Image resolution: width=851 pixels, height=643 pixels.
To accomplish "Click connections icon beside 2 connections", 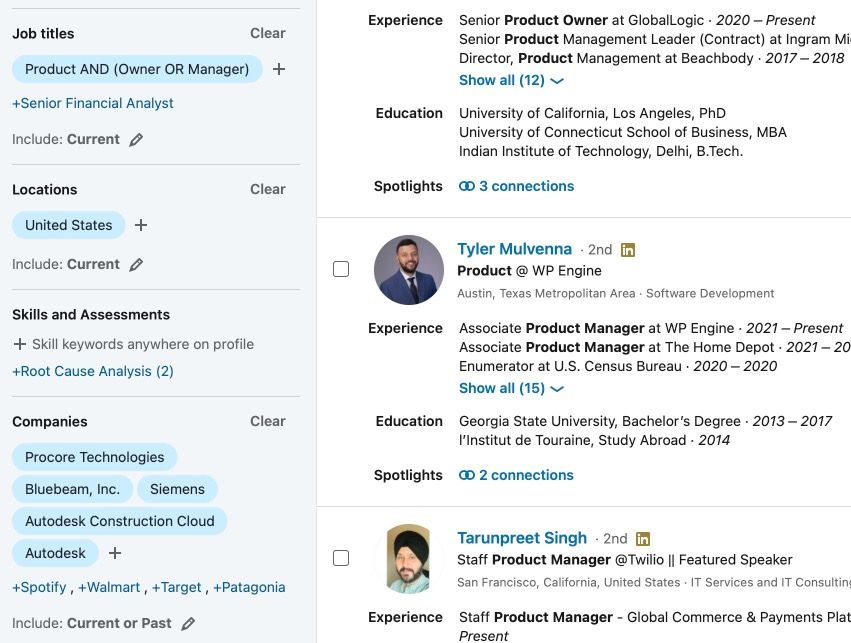I will click(467, 475).
